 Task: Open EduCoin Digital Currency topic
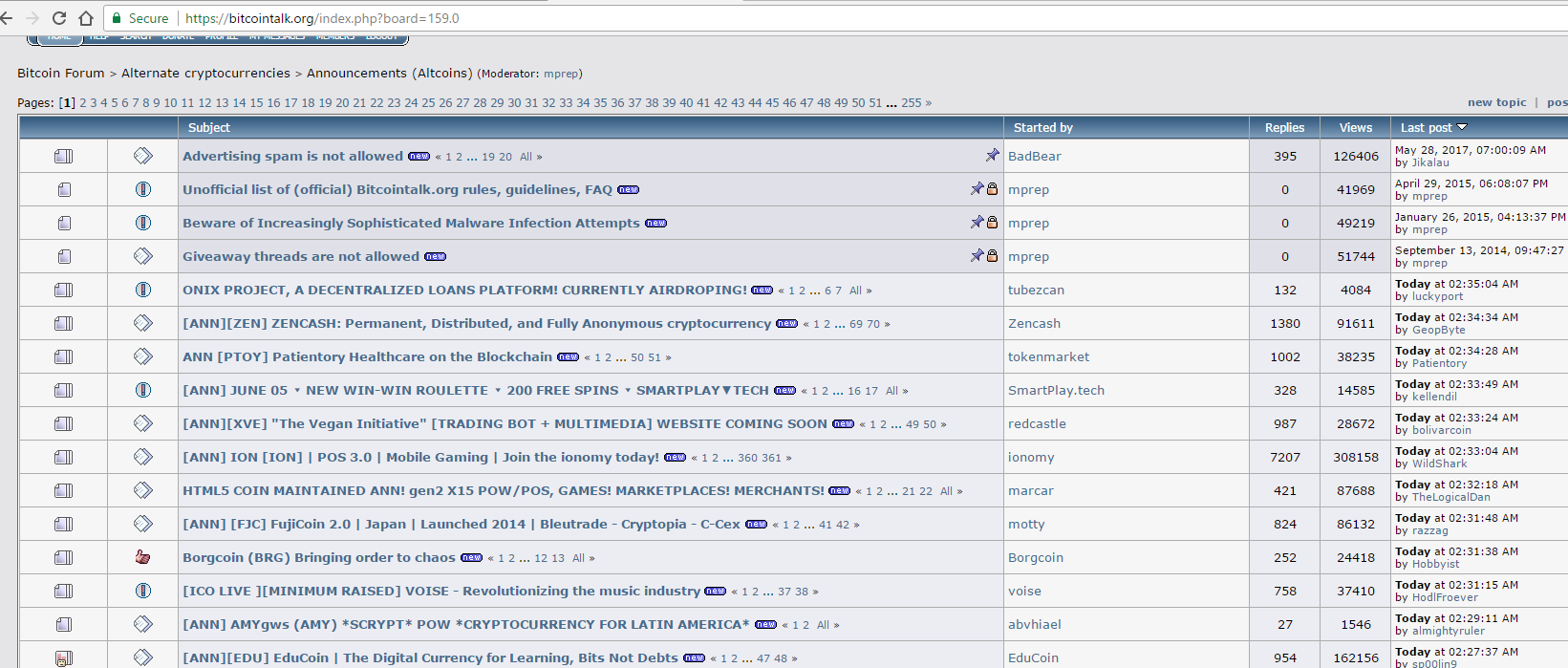pos(430,657)
